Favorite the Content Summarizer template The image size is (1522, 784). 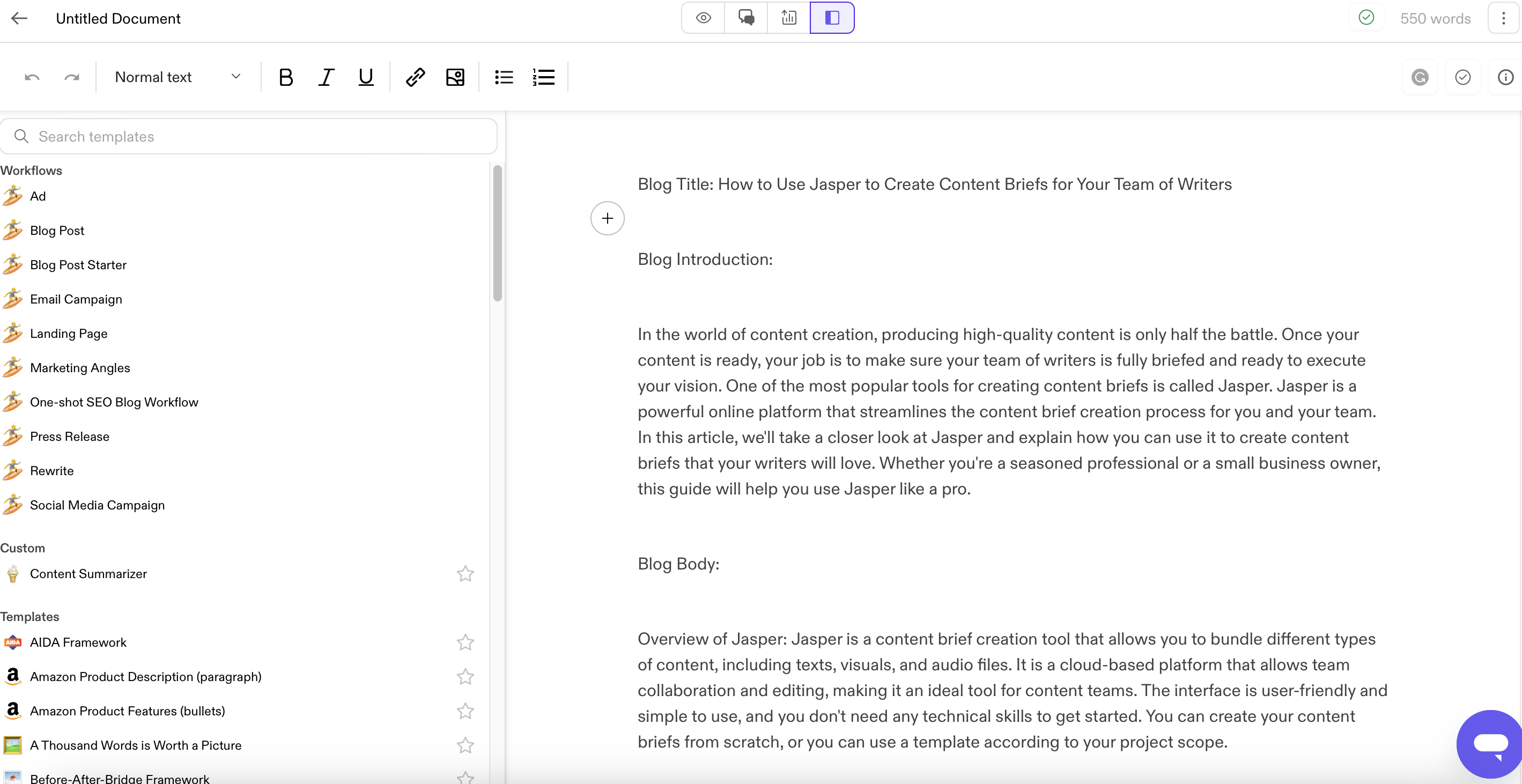466,574
